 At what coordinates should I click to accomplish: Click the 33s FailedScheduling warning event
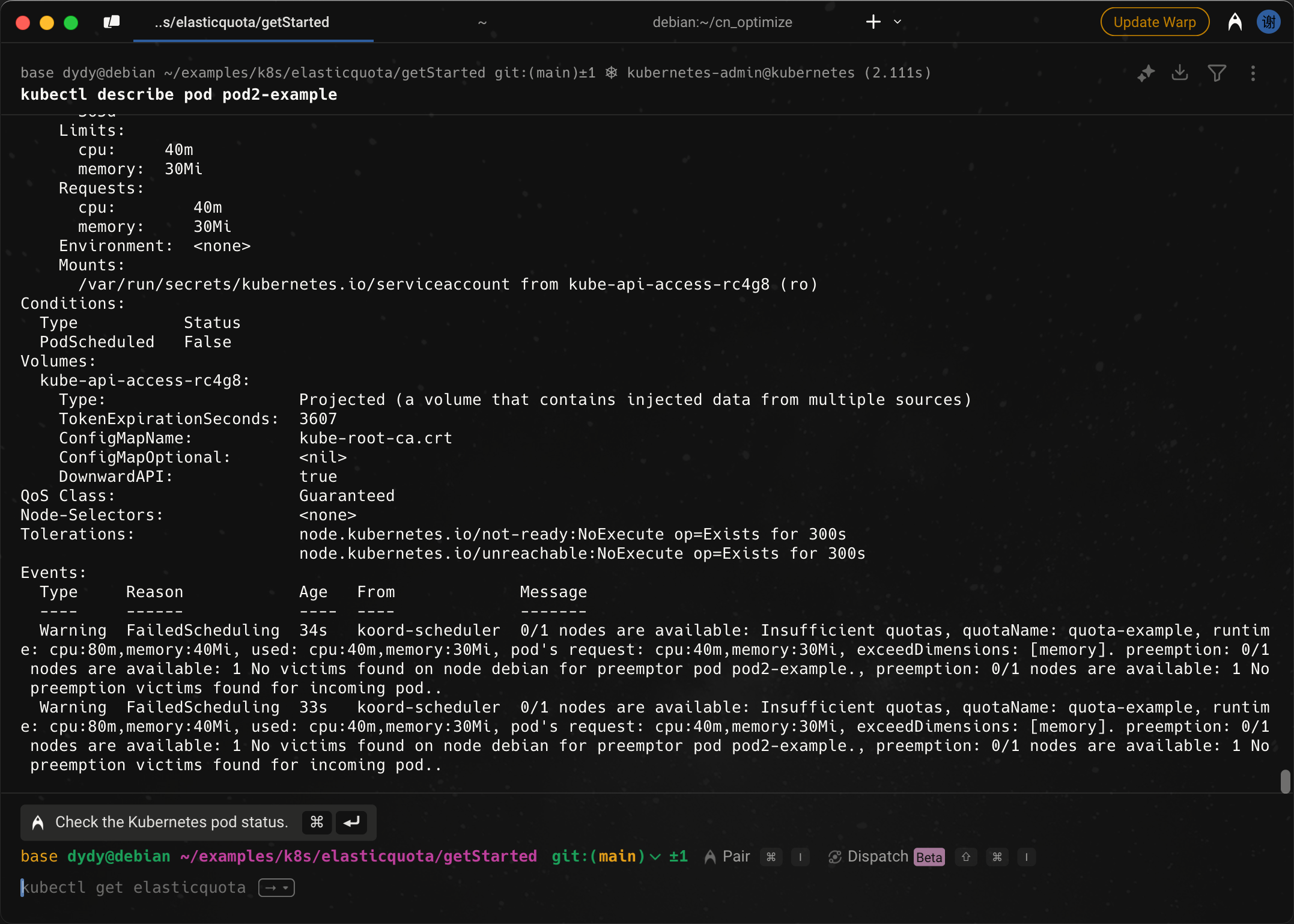[x=645, y=737]
